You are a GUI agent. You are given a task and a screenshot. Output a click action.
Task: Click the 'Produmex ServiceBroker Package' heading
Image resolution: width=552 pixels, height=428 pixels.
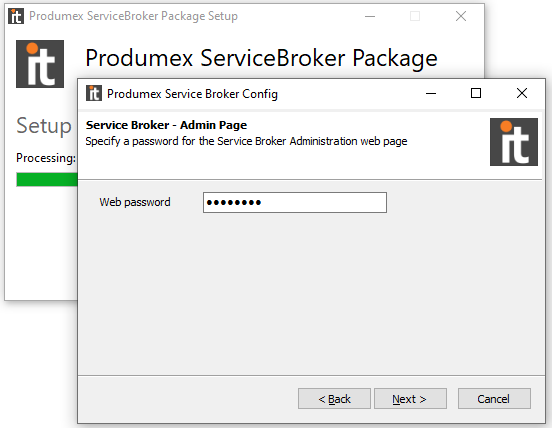261,58
